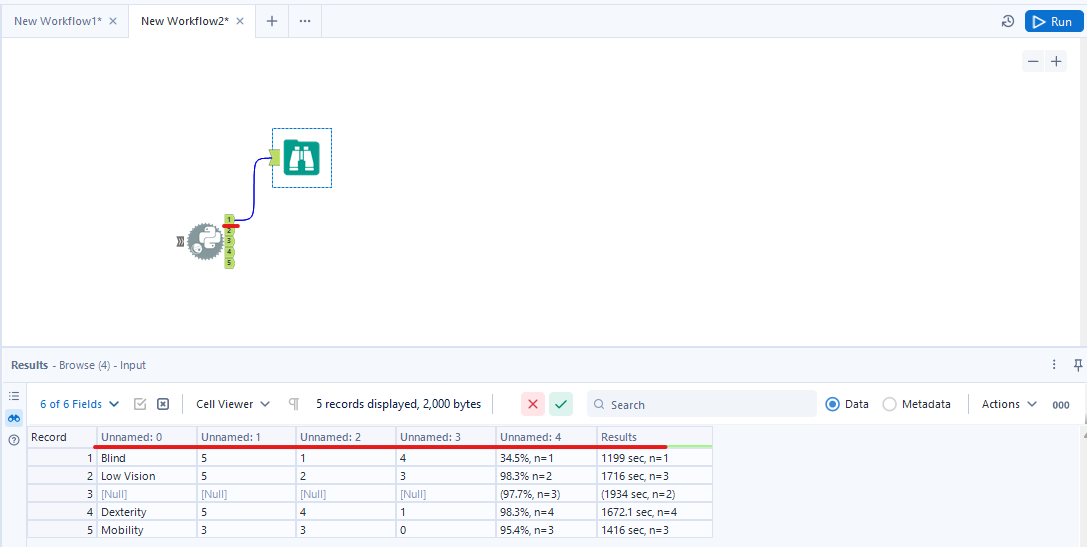Click Python tool output anchor 5
Viewport: 1087px width, 547px height.
[229, 263]
